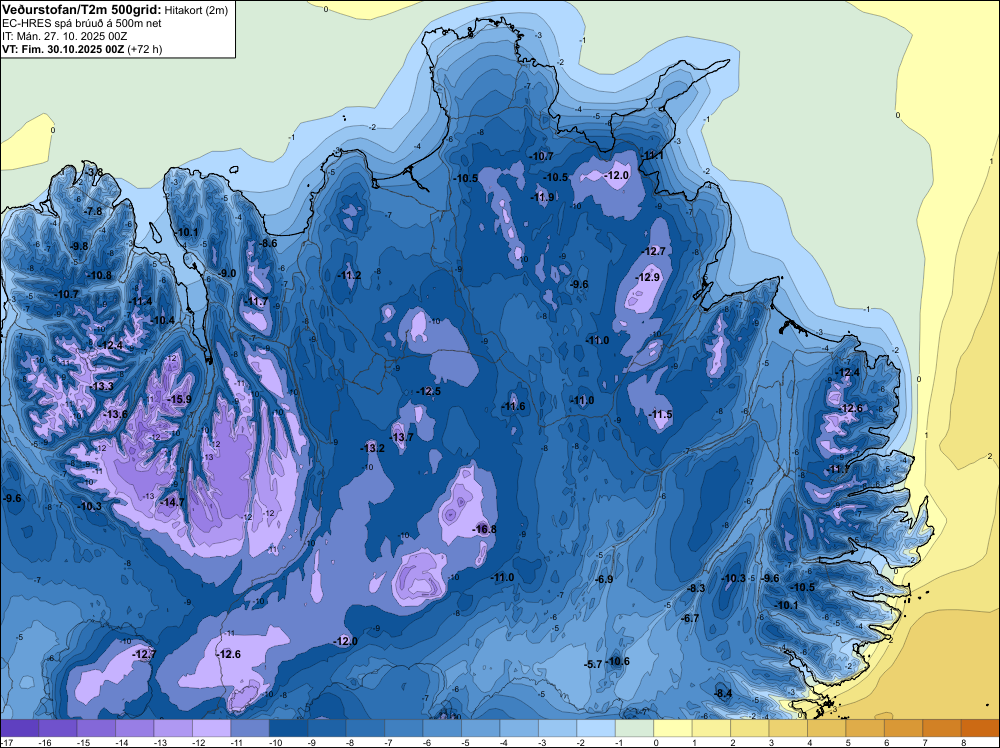Click the legend swatch between 3 and 4
The image size is (1000, 748).
coord(788,728)
